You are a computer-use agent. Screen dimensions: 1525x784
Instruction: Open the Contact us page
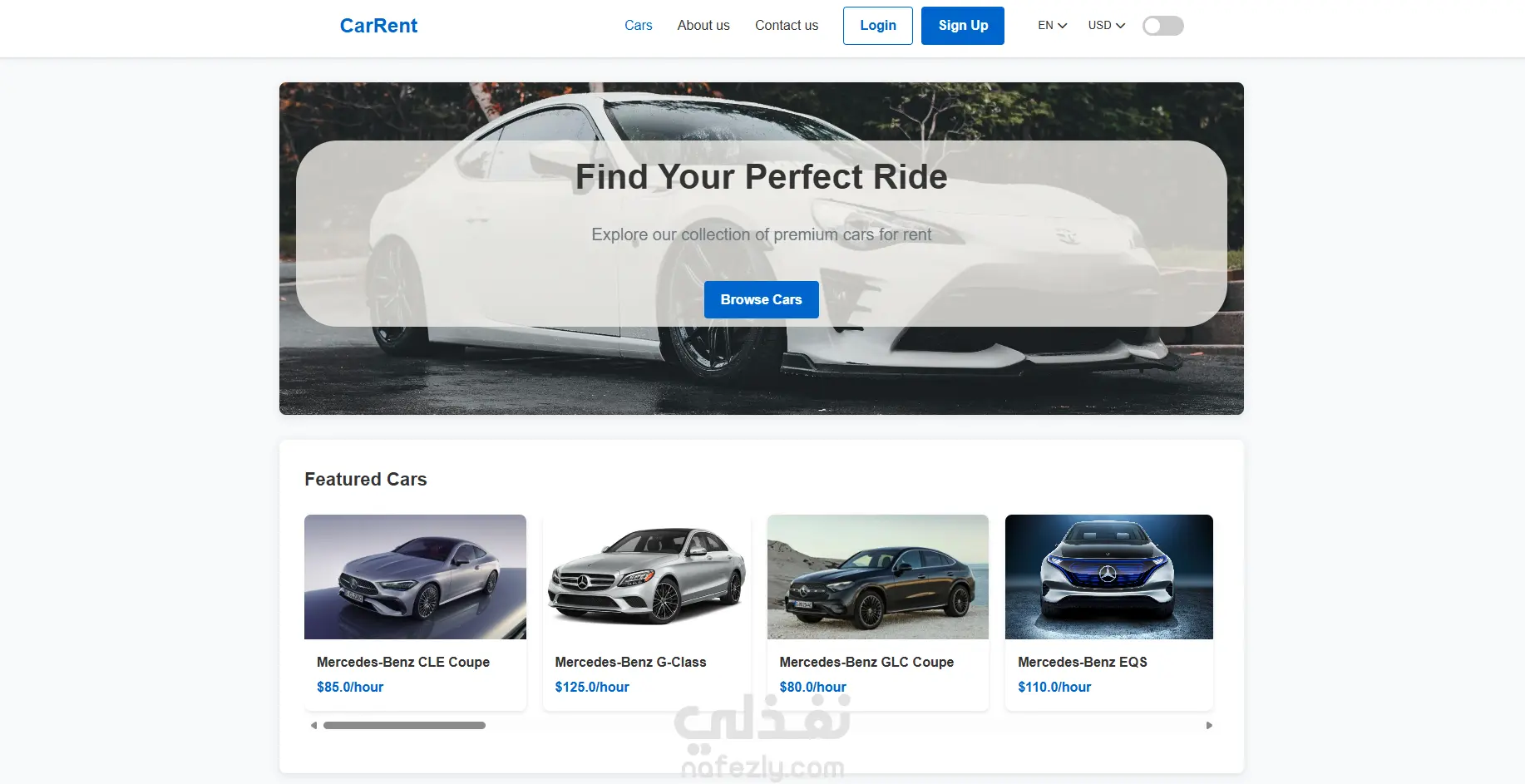click(x=787, y=26)
